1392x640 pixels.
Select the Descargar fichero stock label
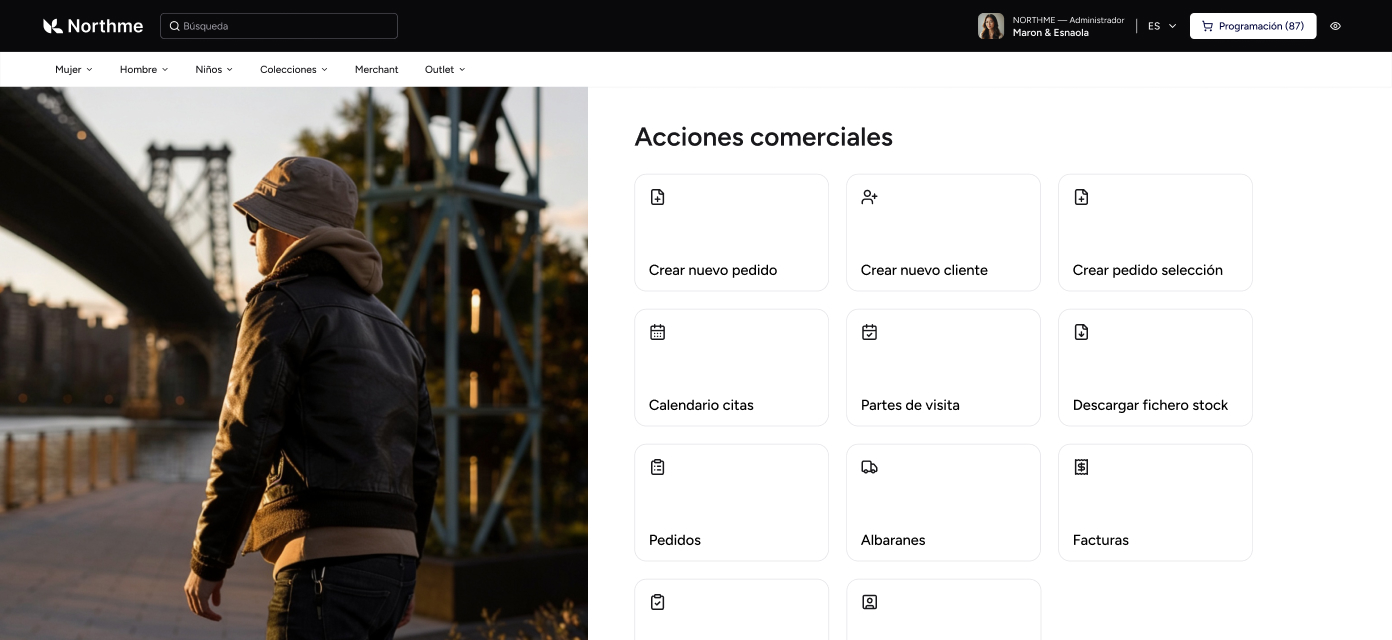[x=1150, y=405]
